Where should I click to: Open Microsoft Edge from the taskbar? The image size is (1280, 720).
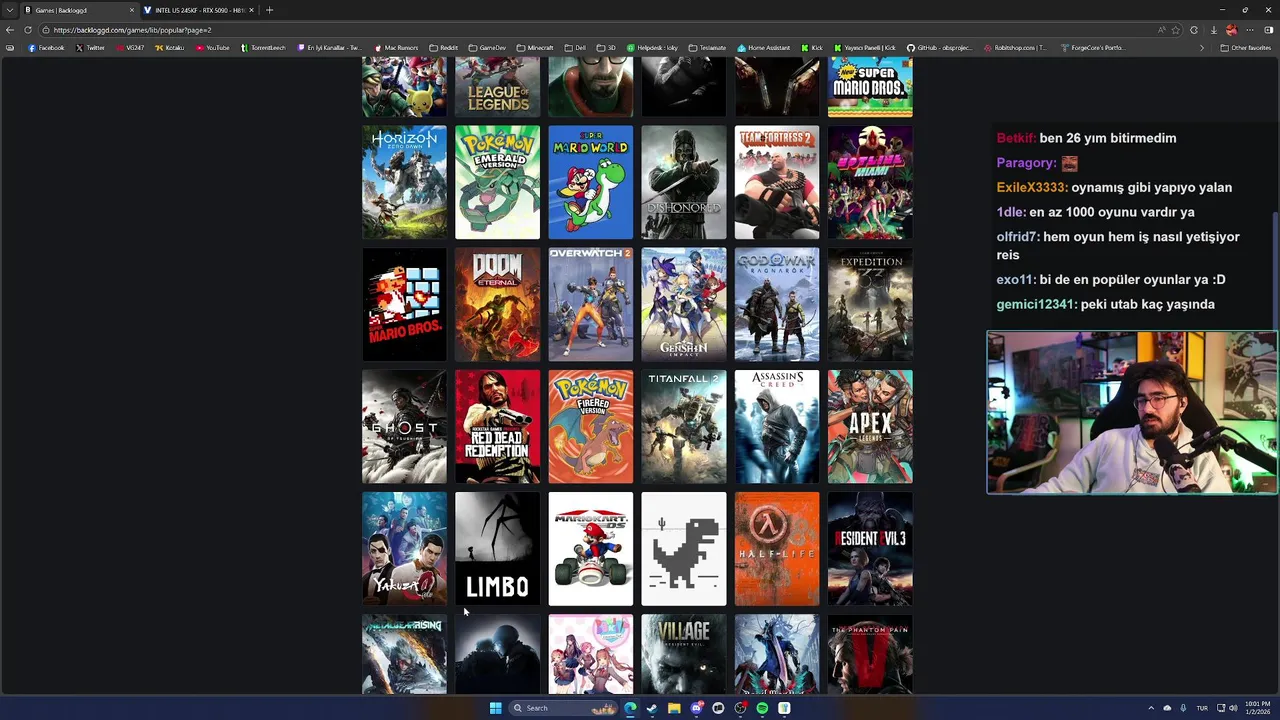[630, 708]
